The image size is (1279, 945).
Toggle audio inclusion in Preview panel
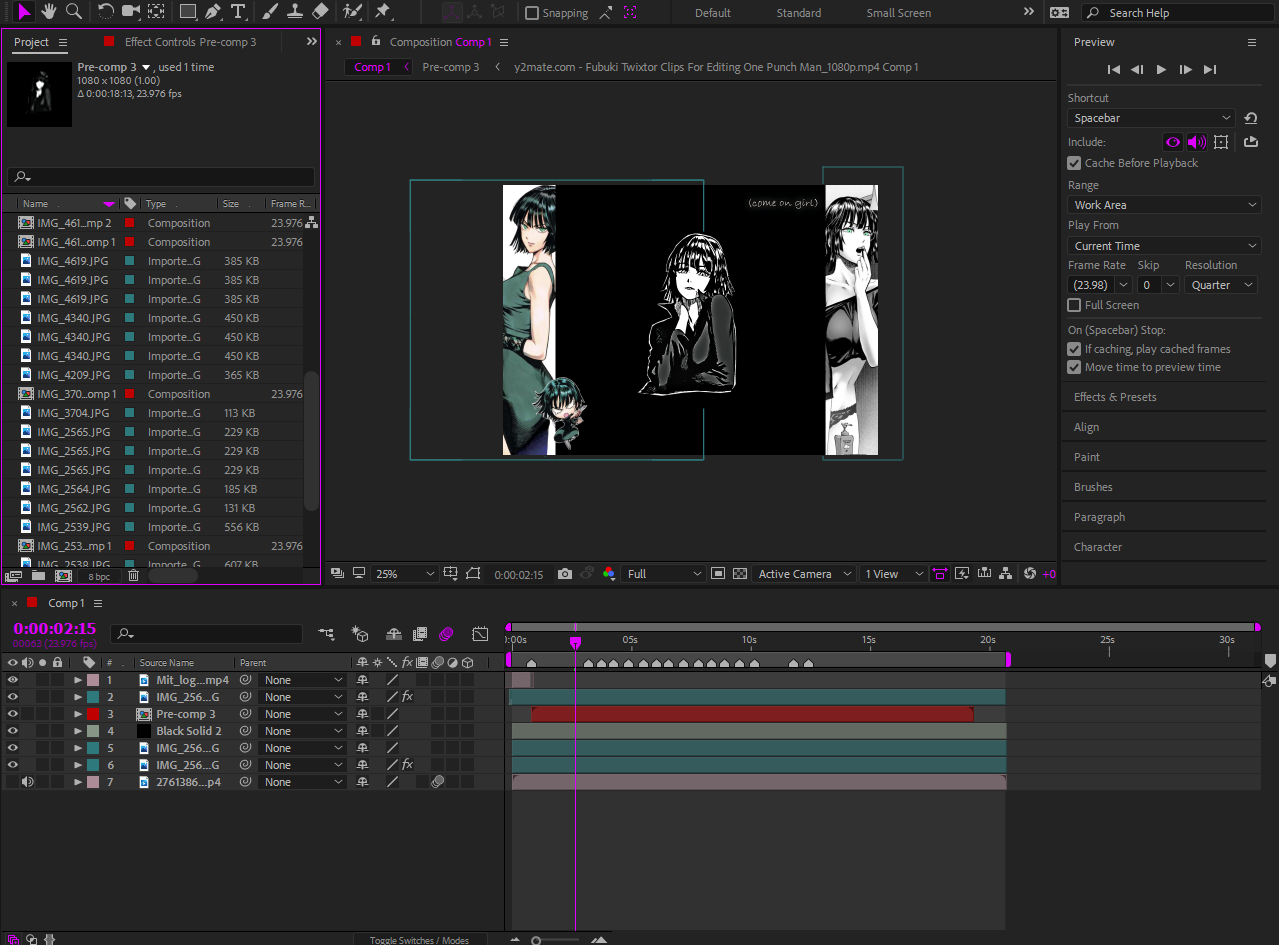point(1196,142)
